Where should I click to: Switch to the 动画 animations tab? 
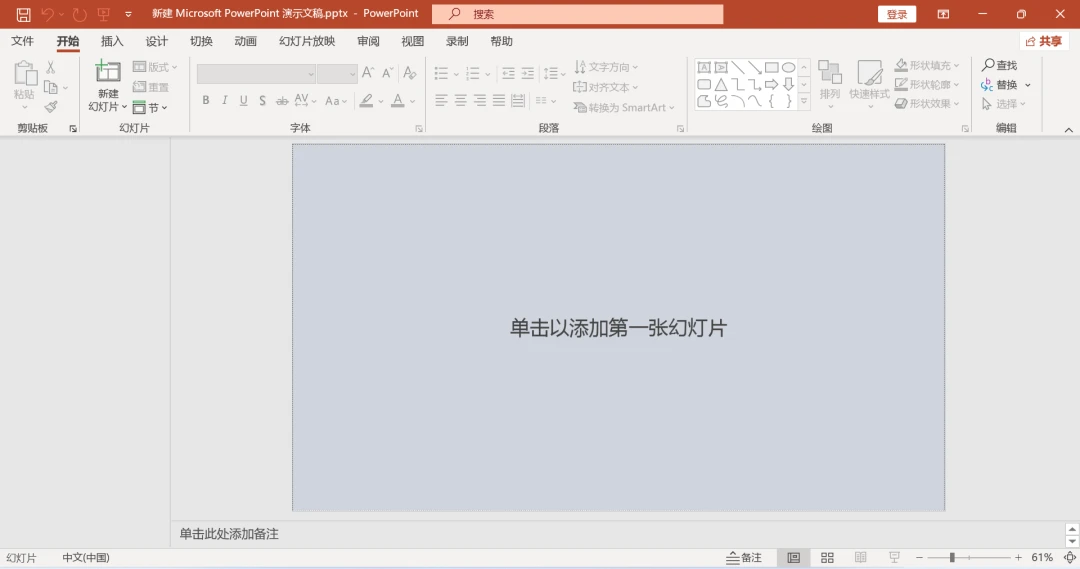pos(245,41)
